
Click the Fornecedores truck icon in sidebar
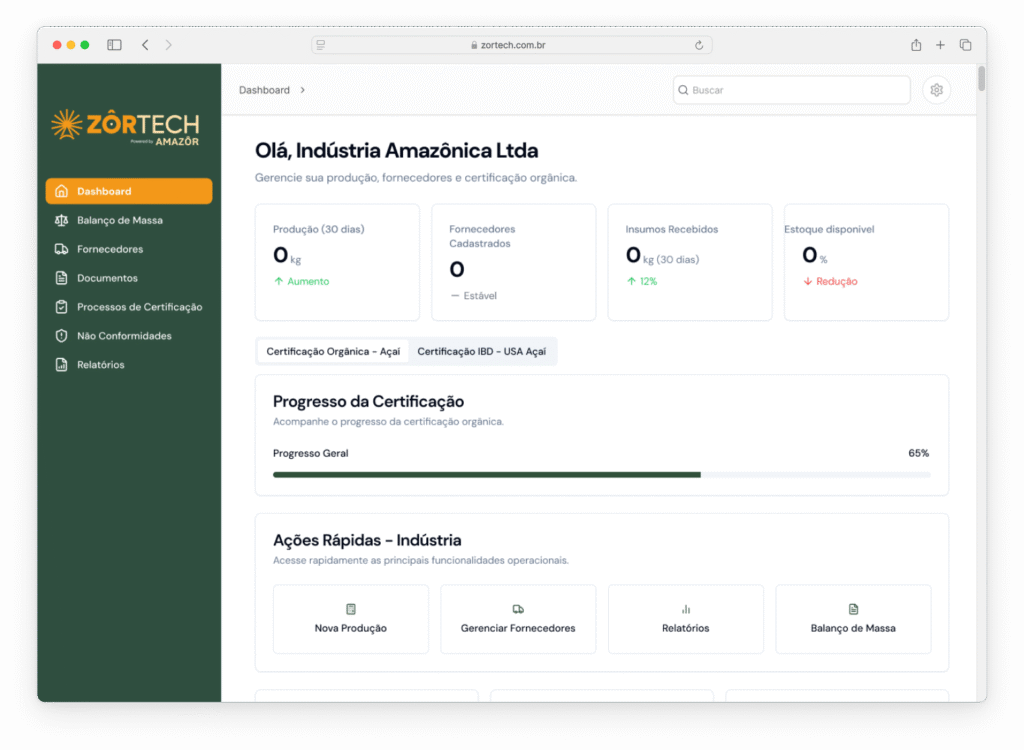click(x=61, y=249)
